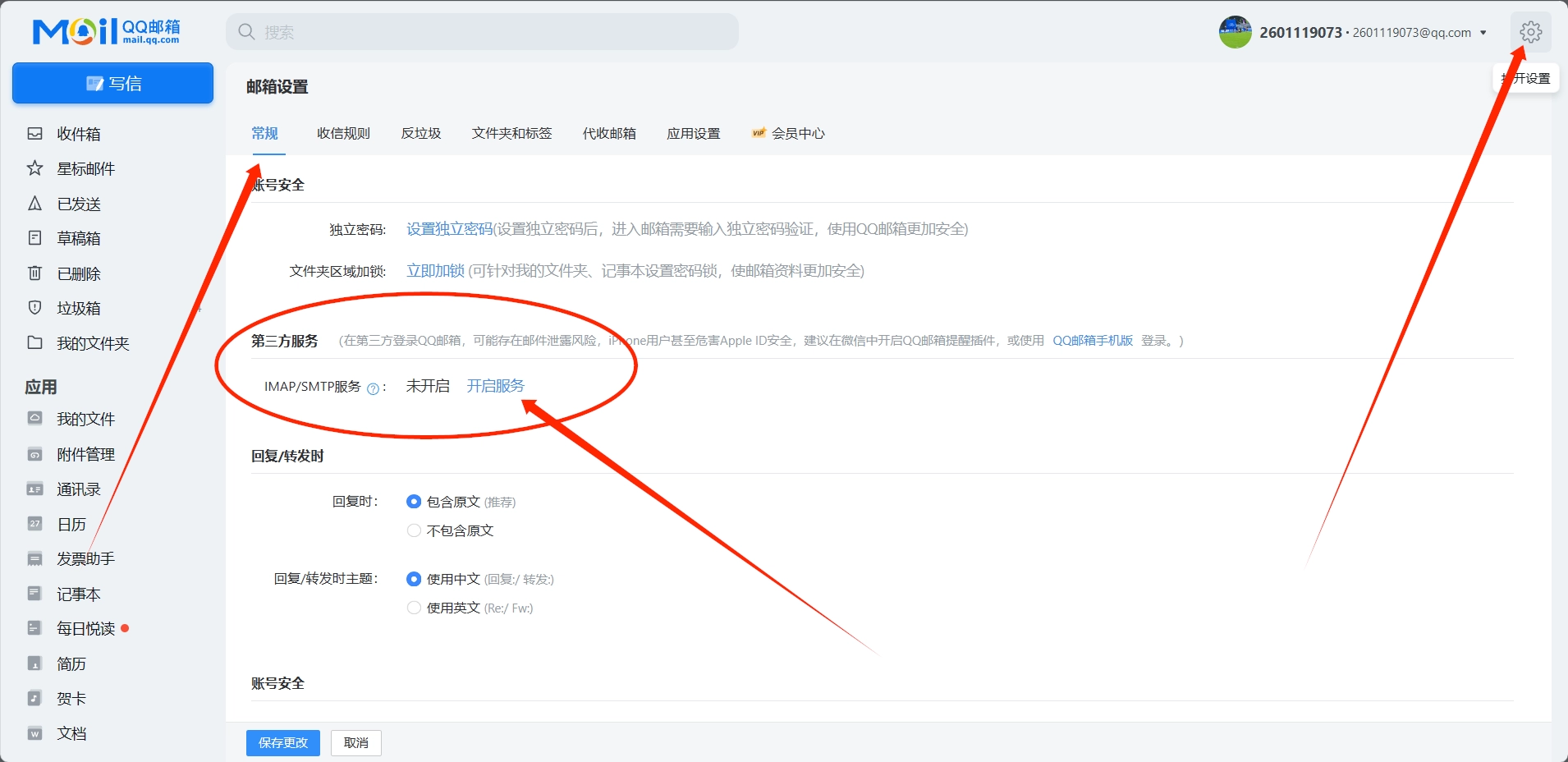
Task: Click the attachment icon for 附件管理
Action: (x=34, y=454)
